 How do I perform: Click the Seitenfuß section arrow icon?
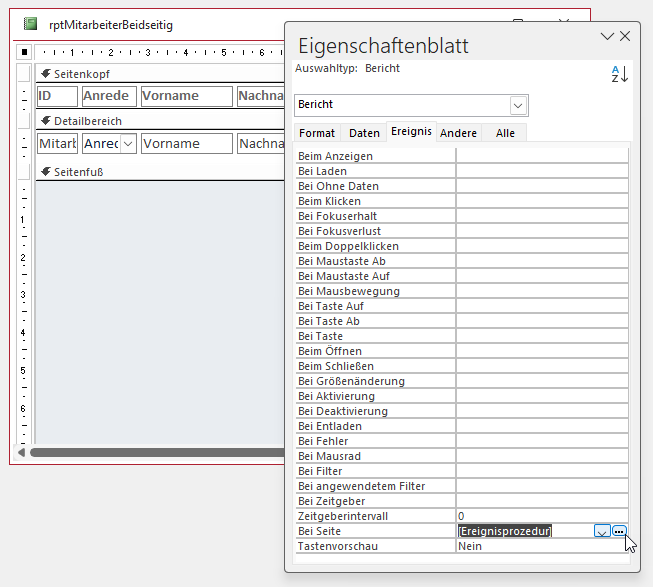(x=46, y=172)
